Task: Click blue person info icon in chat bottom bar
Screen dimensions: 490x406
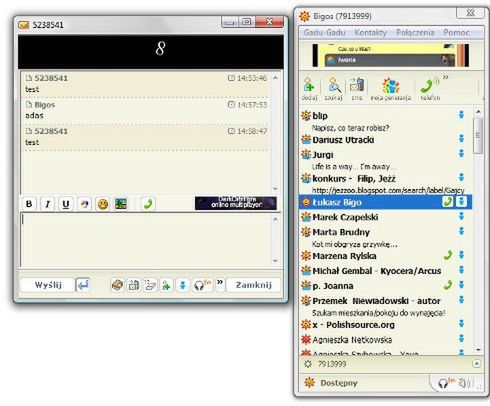Action: (x=182, y=285)
